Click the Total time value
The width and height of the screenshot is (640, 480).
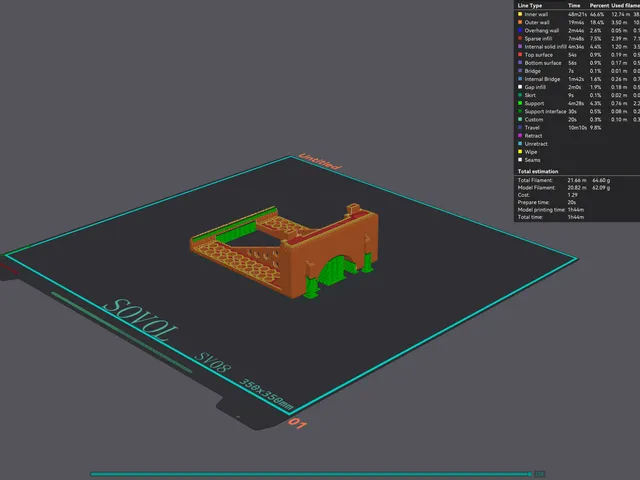[x=576, y=217]
